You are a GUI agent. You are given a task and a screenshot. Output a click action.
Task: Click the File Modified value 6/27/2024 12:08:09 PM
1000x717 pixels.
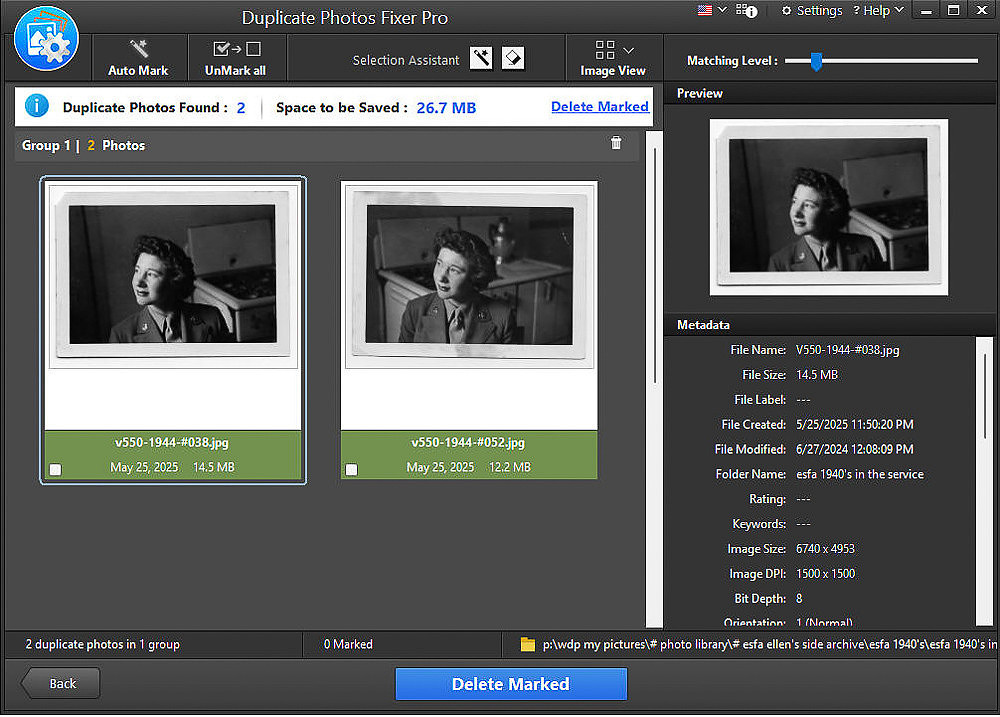[x=855, y=449]
